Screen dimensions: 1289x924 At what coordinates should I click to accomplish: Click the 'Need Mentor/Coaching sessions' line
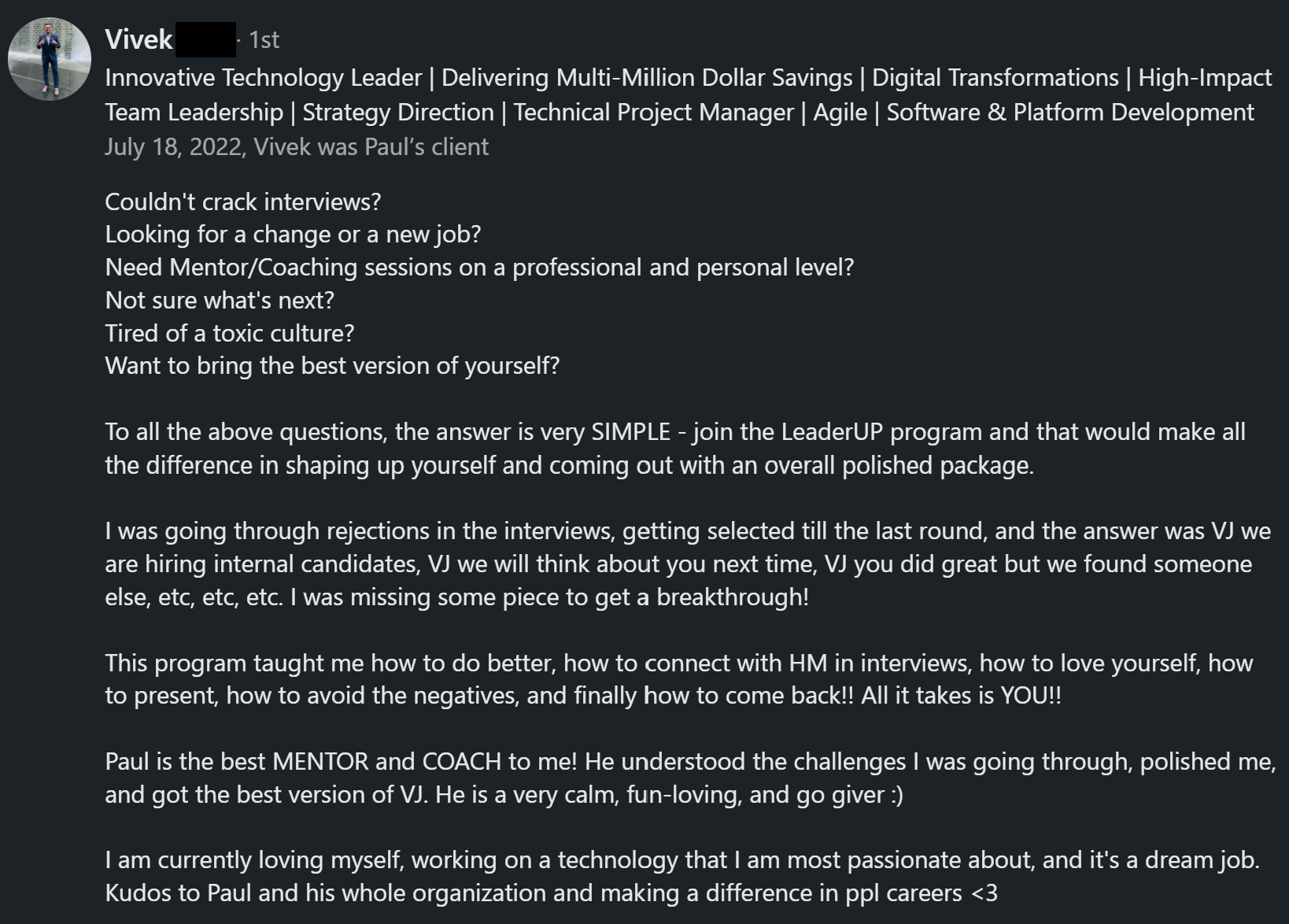(479, 268)
